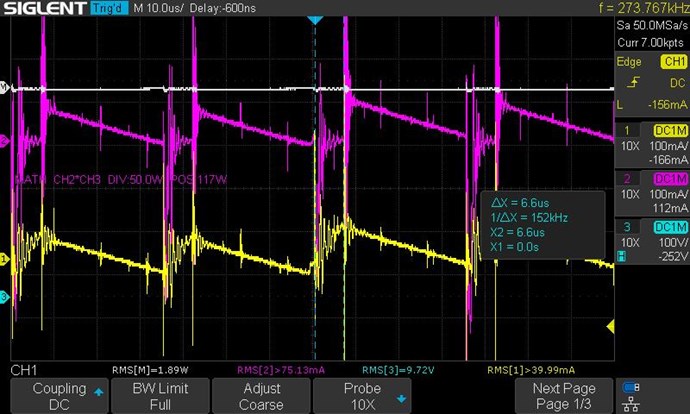The width and height of the screenshot is (690, 414).
Task: Click channel 2 scale 100mA/
Action: click(x=668, y=194)
